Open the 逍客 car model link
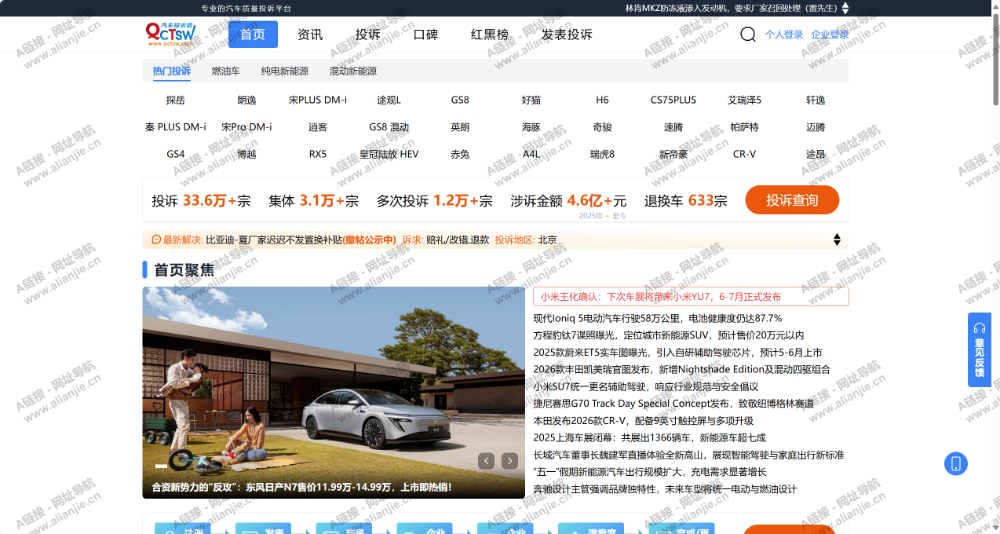Viewport: 1000px width, 534px height. [318, 127]
